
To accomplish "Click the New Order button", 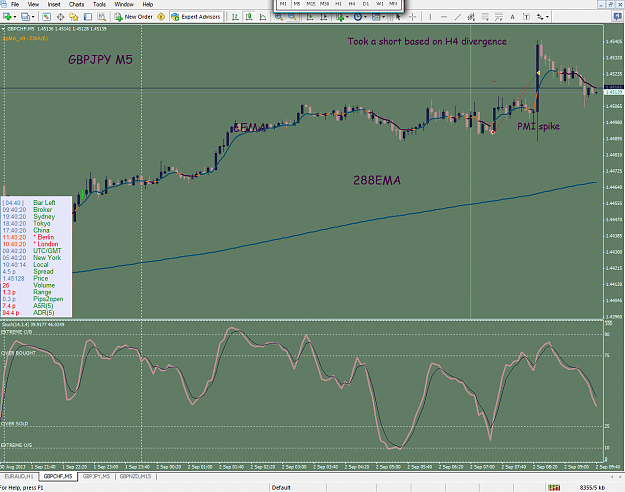I will tap(134, 17).
